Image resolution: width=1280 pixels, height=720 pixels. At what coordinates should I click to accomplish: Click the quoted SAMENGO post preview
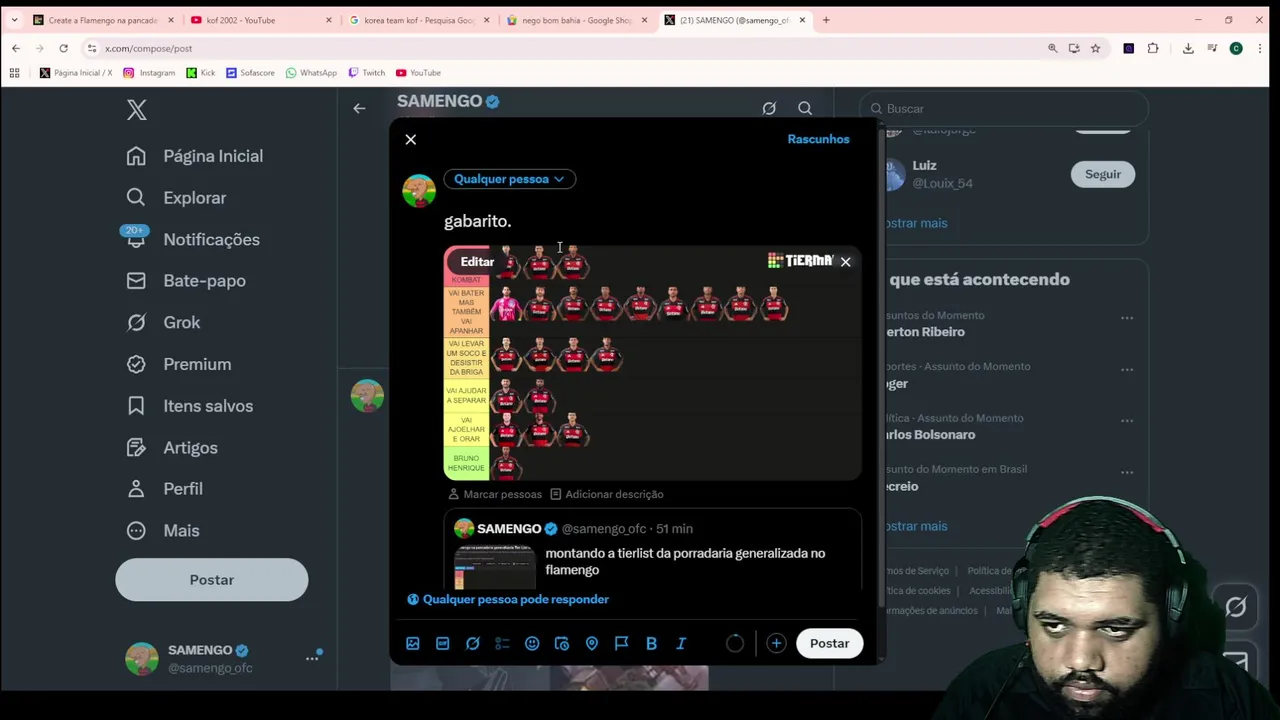652,550
